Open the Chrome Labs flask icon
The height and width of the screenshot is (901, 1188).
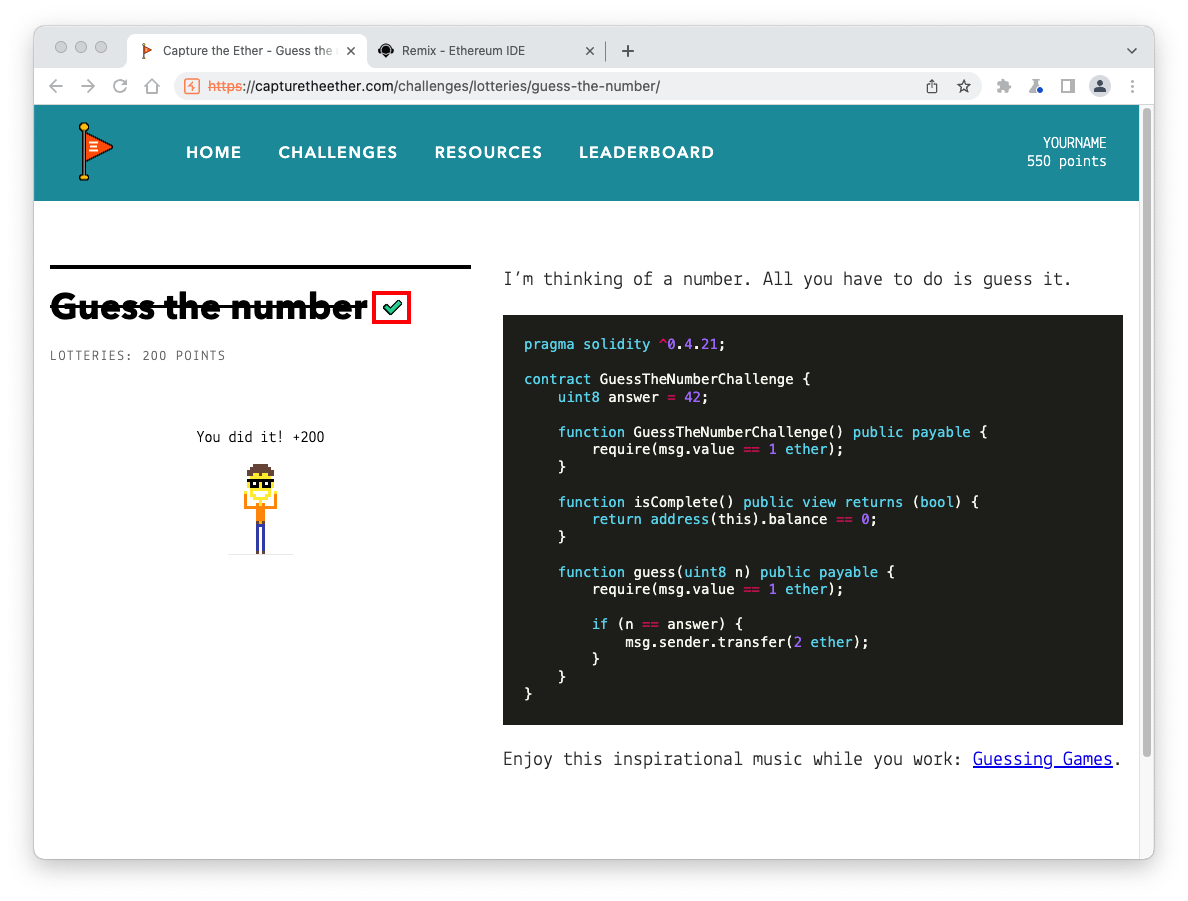coord(1036,86)
